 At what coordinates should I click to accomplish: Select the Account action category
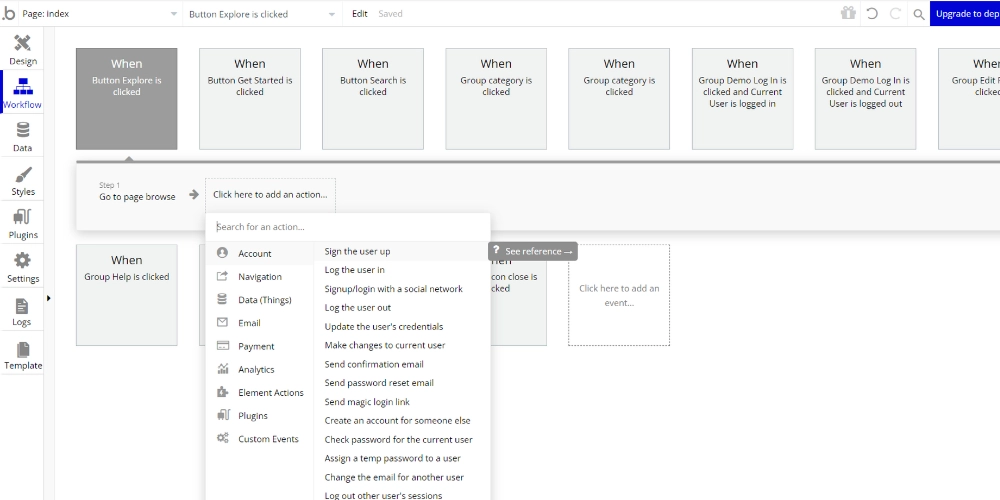coord(260,253)
